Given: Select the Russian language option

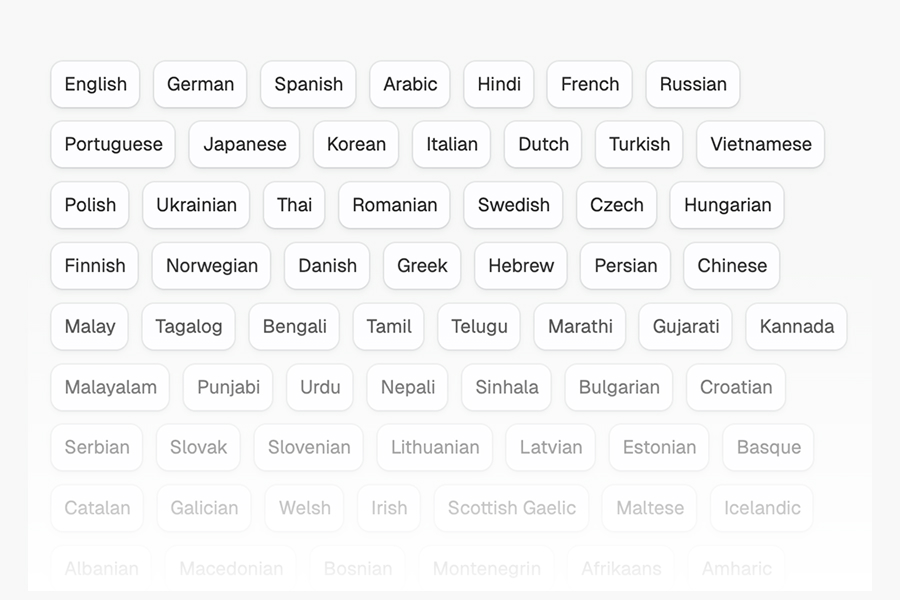Looking at the screenshot, I should [x=693, y=84].
